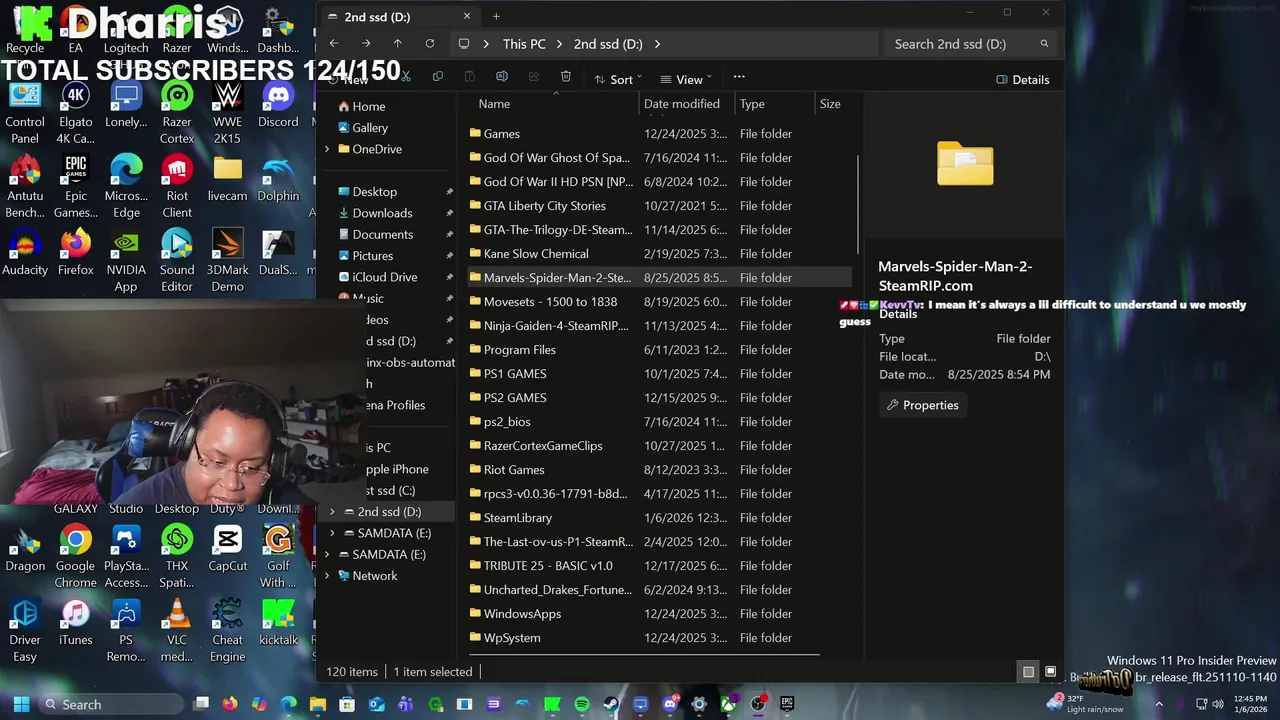Select the Cheat Engine desktop icon
1280x720 pixels.
(228, 630)
